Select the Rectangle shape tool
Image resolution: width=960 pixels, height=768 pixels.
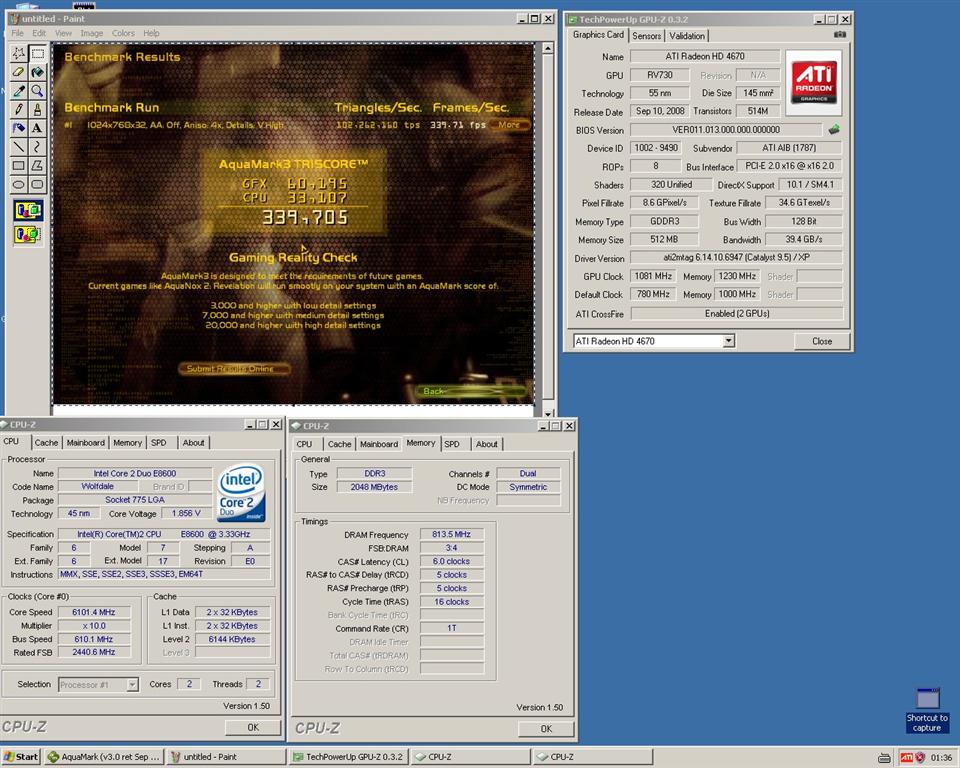coord(19,165)
